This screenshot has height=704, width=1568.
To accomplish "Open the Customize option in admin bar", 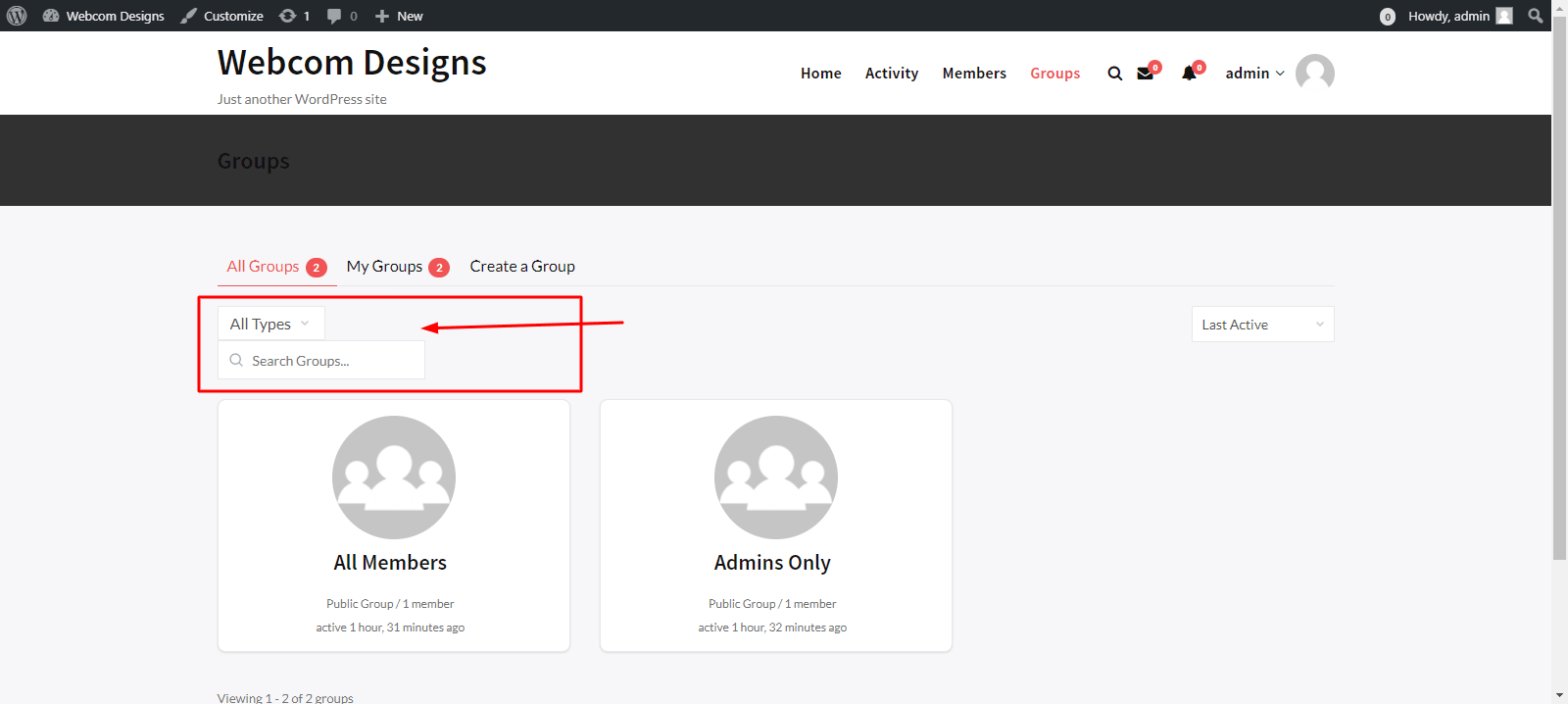I will [222, 16].
